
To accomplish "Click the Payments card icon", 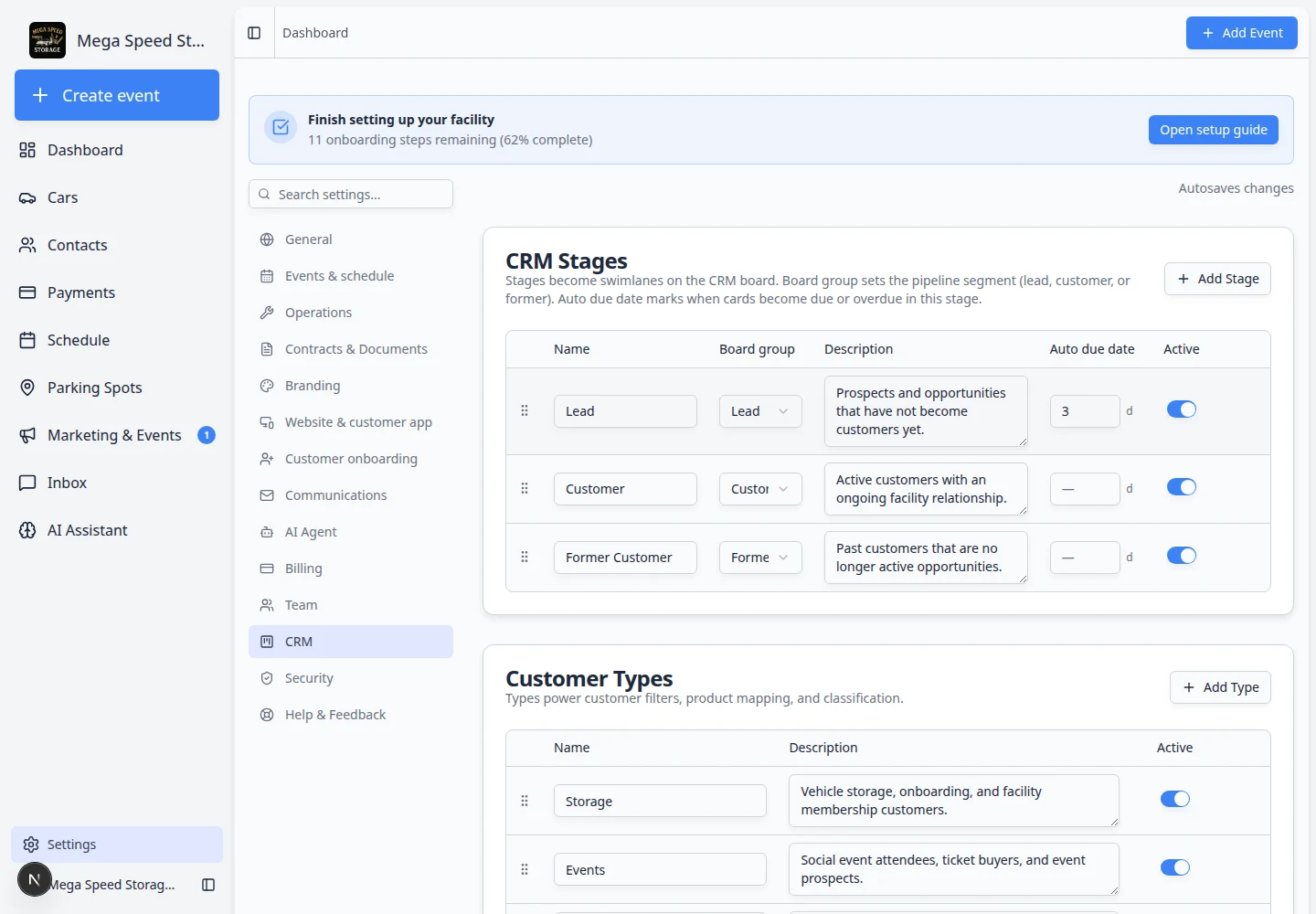I will point(27,292).
